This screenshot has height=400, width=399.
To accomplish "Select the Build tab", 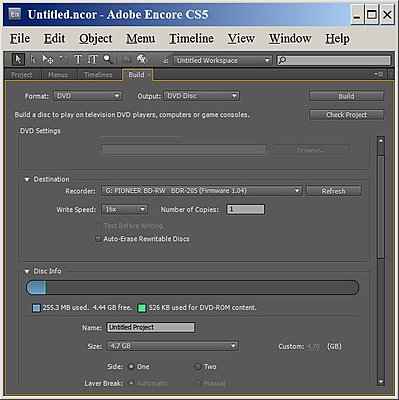I will (x=136, y=75).
